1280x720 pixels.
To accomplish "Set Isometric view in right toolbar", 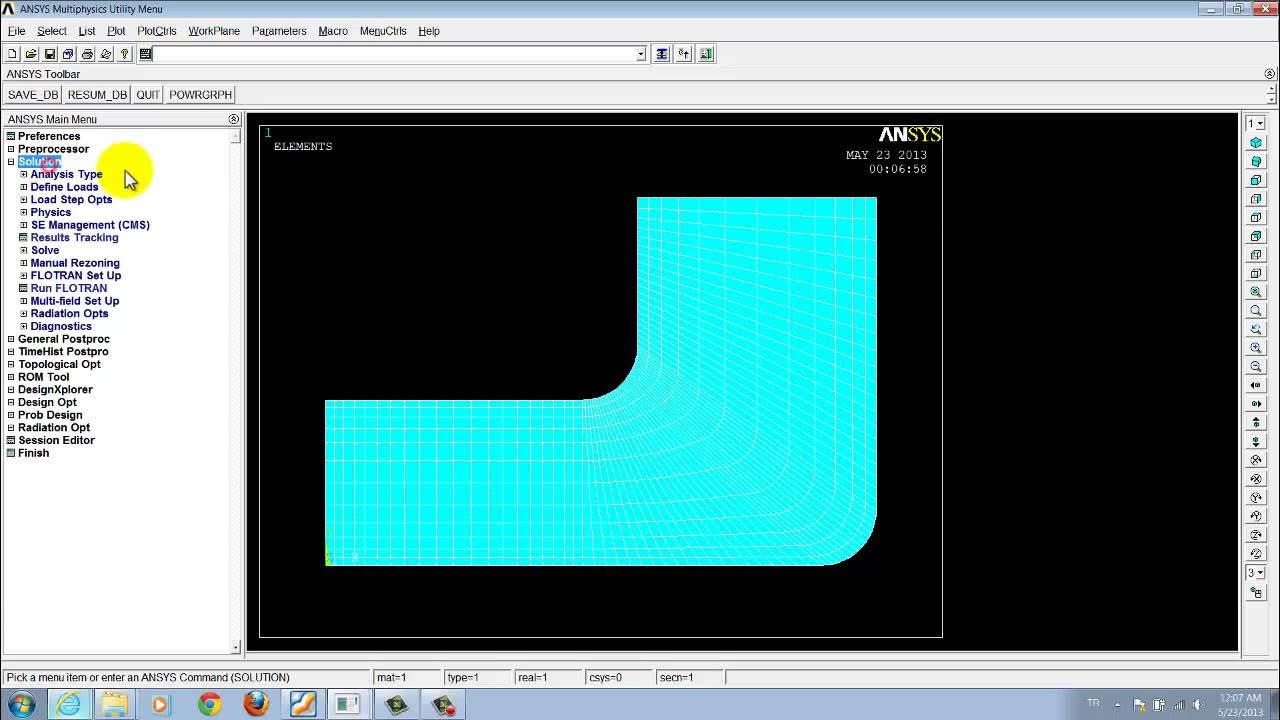I will tap(1256, 143).
